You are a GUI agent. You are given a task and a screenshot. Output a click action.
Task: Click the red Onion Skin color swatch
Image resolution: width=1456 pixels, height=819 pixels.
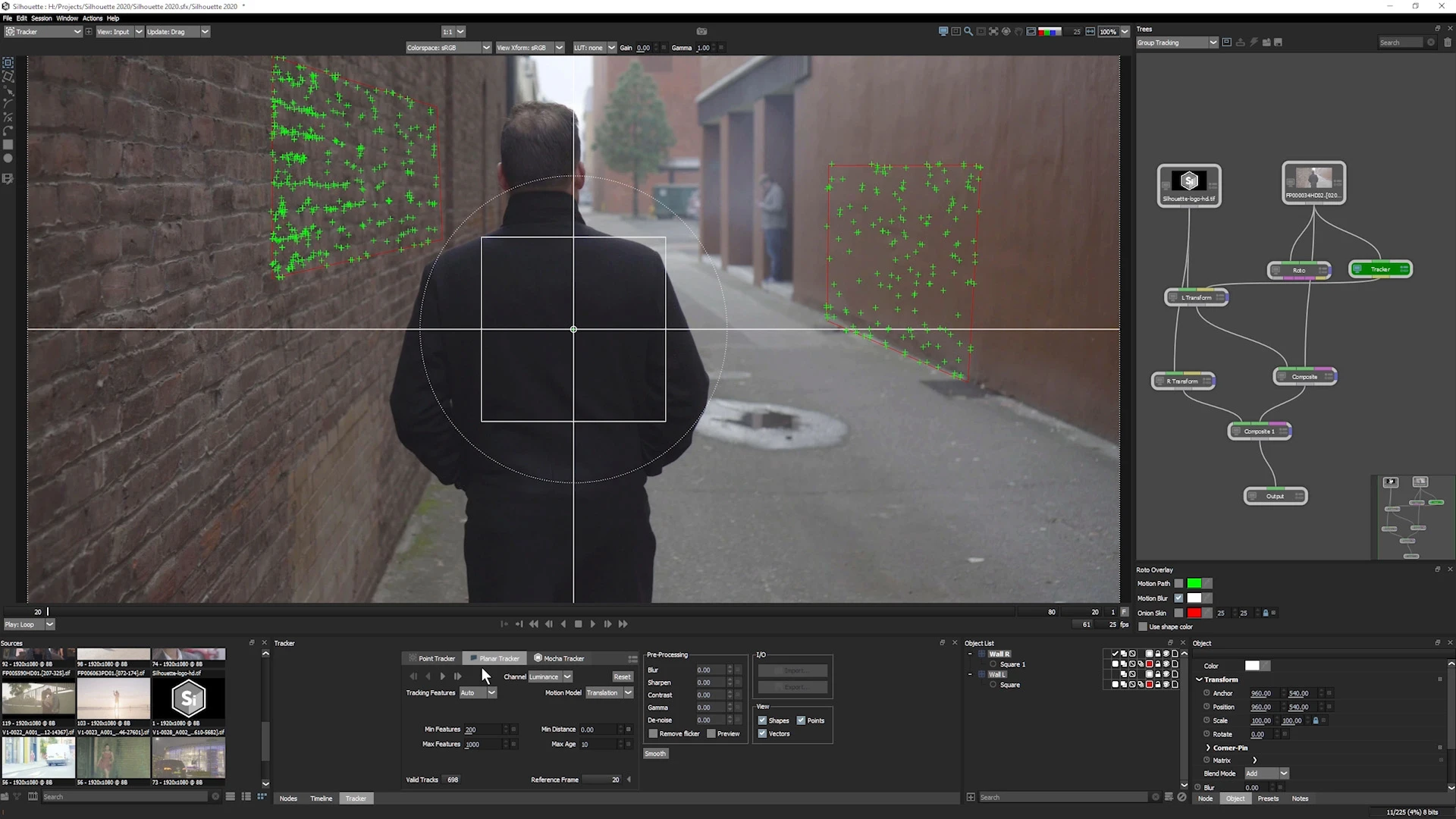tap(1194, 613)
